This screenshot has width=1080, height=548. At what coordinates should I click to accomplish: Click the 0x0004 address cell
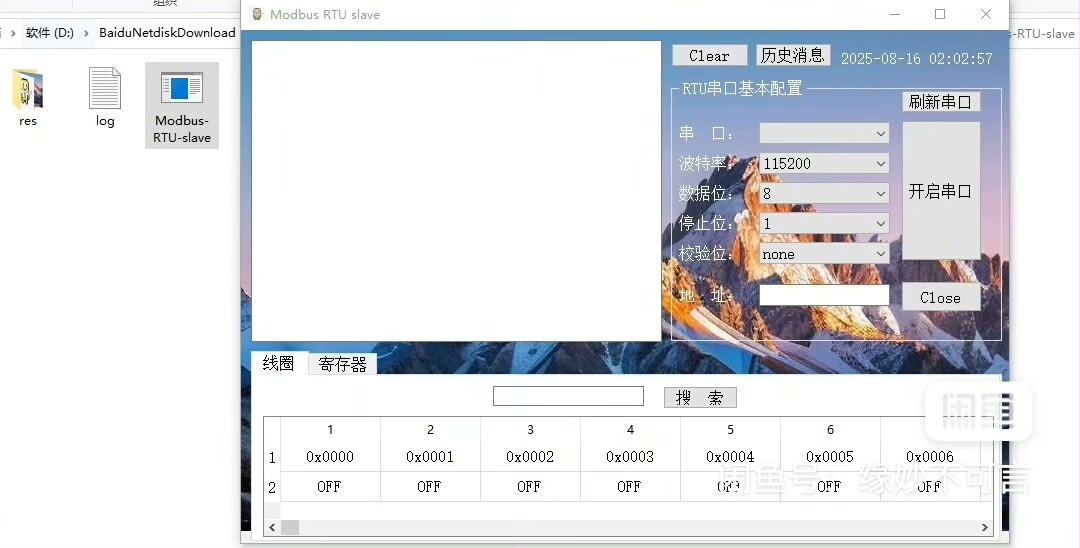(730, 457)
